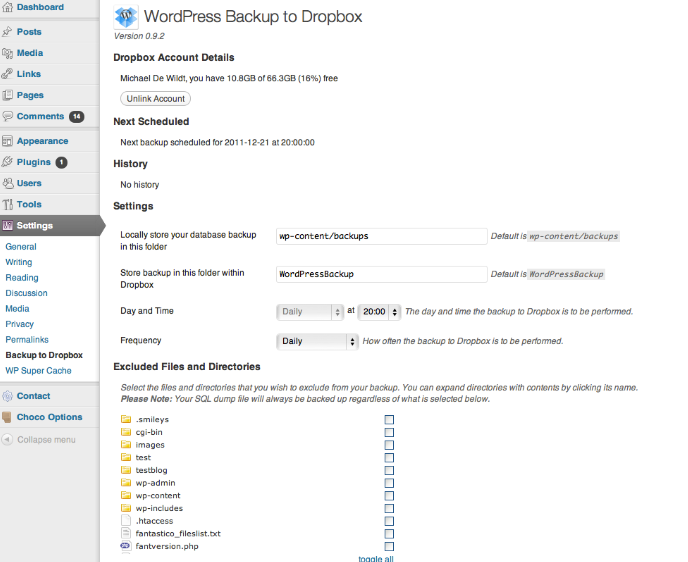Click the pending comments count badge 14
The image size is (688, 562).
click(77, 117)
